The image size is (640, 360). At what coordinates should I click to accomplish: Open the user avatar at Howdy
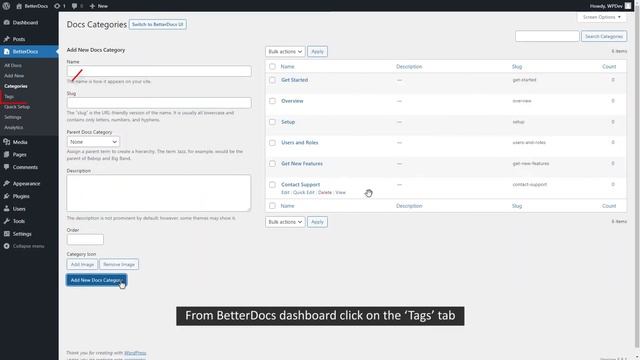[628, 6]
